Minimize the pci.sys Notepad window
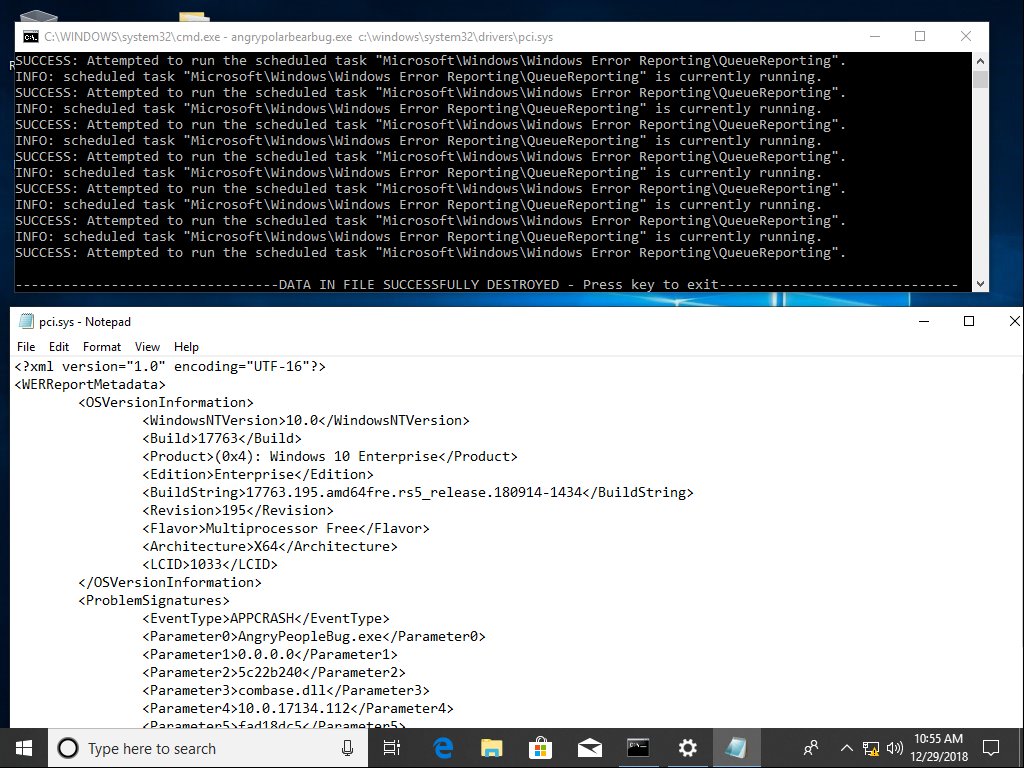Viewport: 1024px width, 768px height. click(923, 321)
